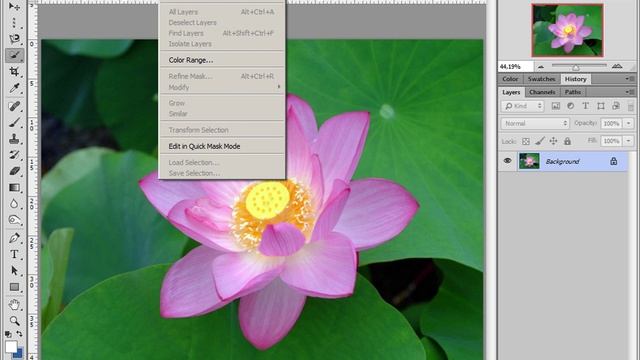Select the Type tool in toolbox
This screenshot has height=360, width=640.
coord(14,254)
